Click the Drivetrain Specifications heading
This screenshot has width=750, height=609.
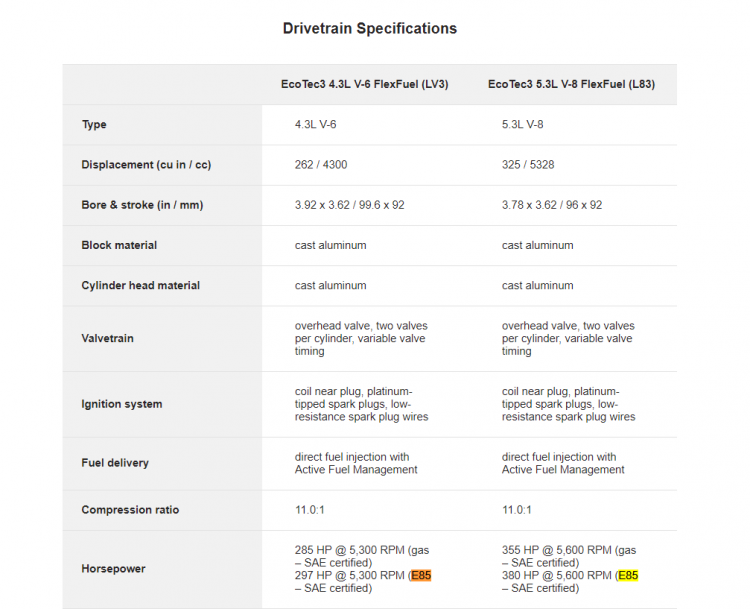(x=370, y=28)
